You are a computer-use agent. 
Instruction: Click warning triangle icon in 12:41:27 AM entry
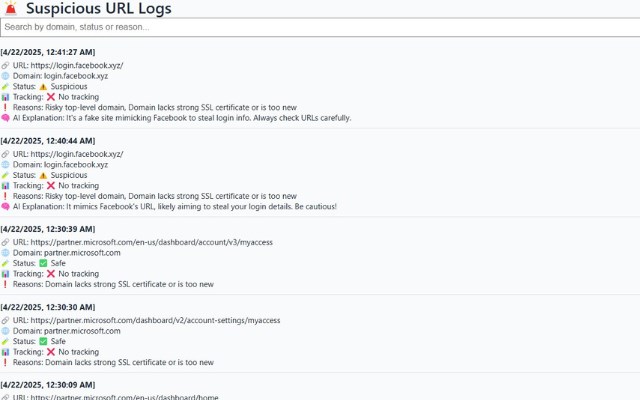(43, 87)
